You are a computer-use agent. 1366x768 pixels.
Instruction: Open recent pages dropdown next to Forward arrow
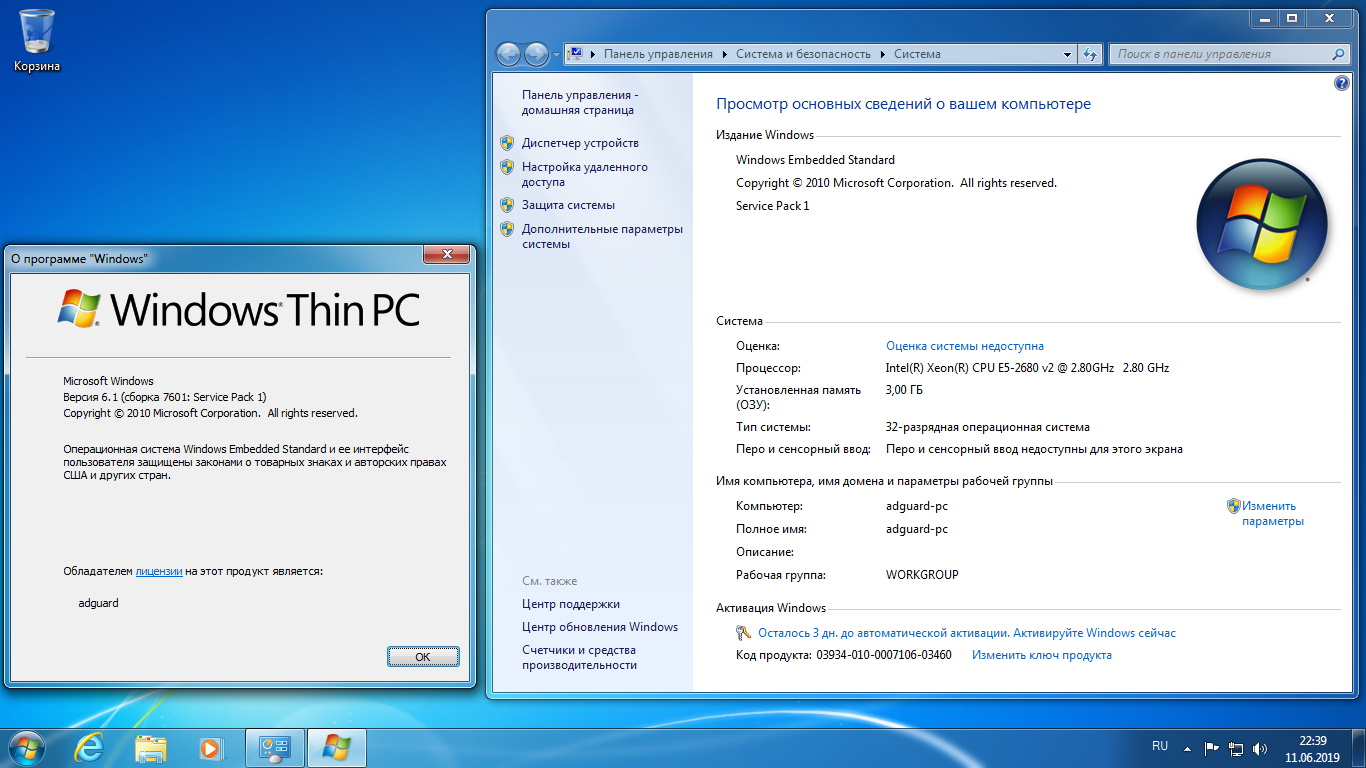pyautogui.click(x=556, y=55)
